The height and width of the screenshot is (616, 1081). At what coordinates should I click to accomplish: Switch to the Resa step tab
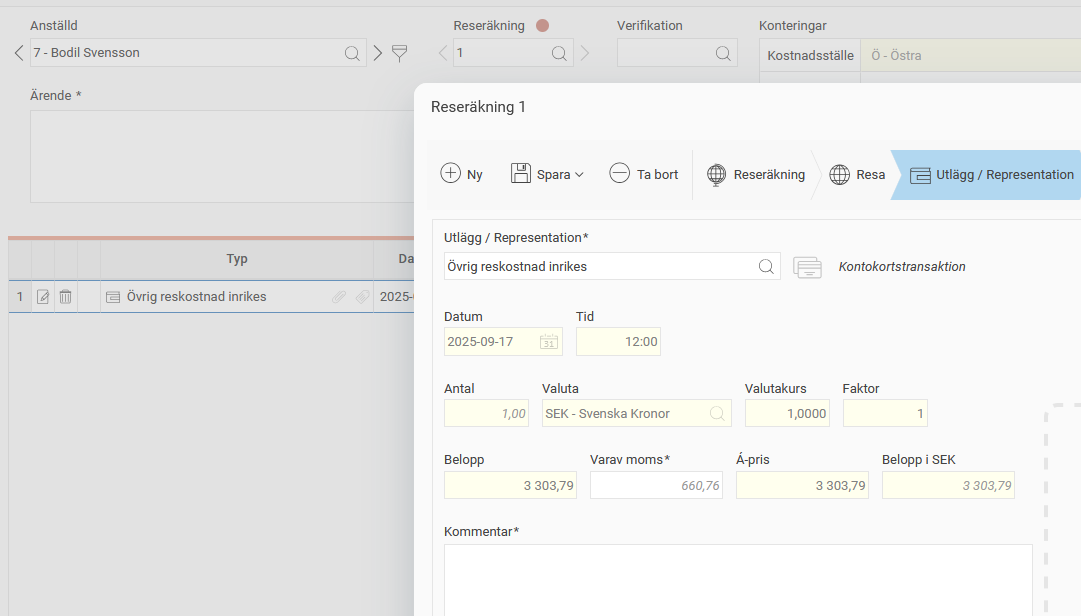[857, 175]
